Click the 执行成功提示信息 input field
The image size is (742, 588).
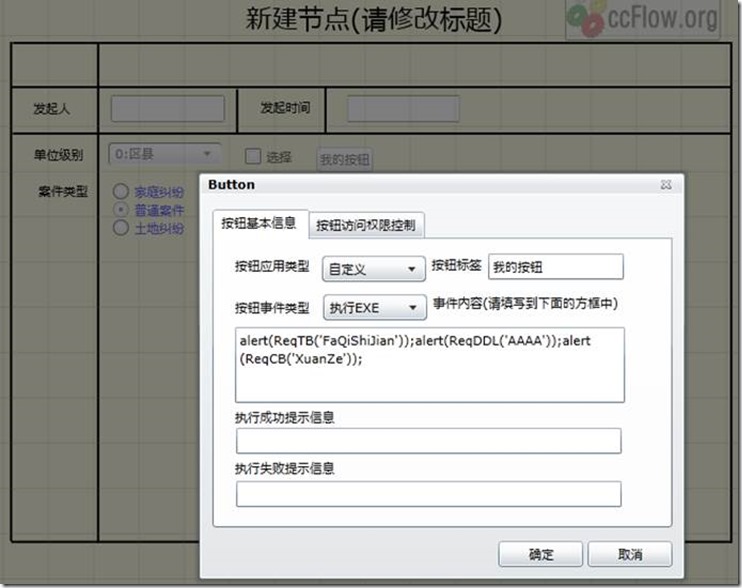(x=429, y=441)
